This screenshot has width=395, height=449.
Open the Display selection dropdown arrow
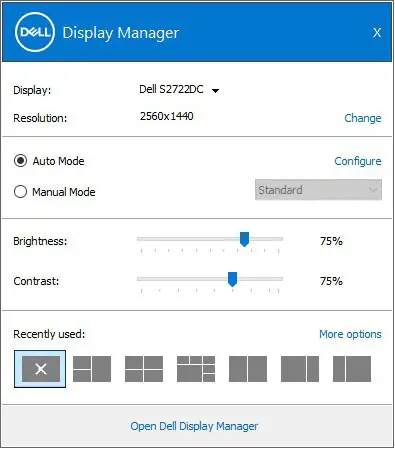(x=216, y=90)
